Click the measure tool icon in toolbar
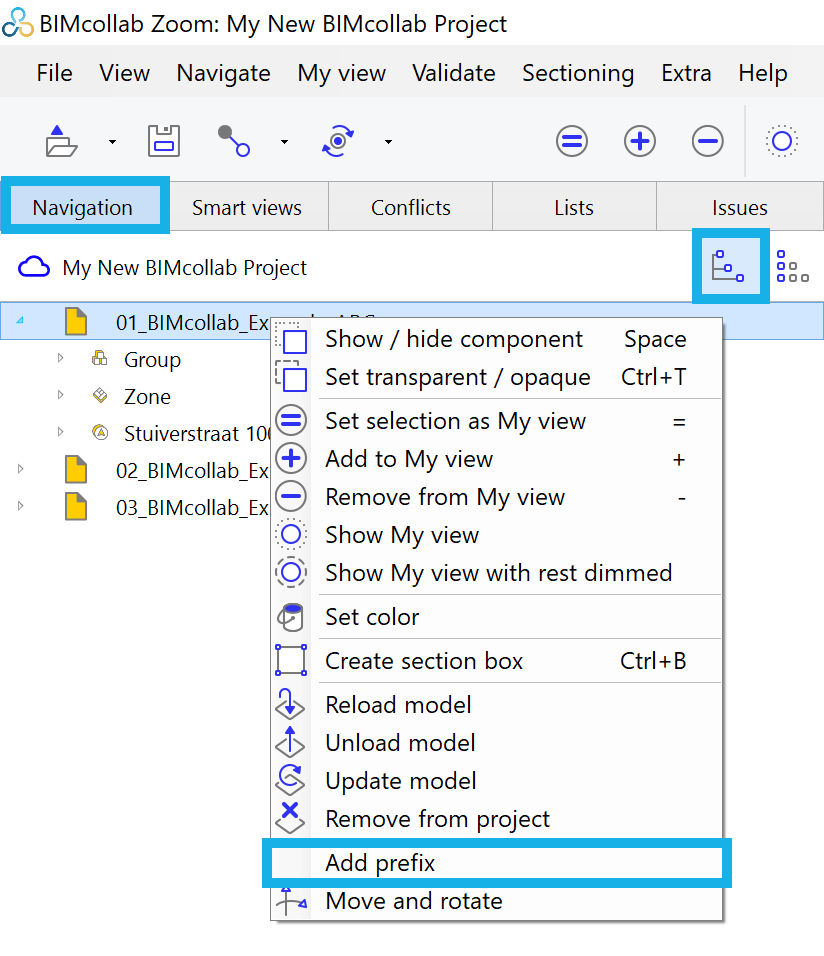Screen dimensions: 824x956 click(x=234, y=141)
